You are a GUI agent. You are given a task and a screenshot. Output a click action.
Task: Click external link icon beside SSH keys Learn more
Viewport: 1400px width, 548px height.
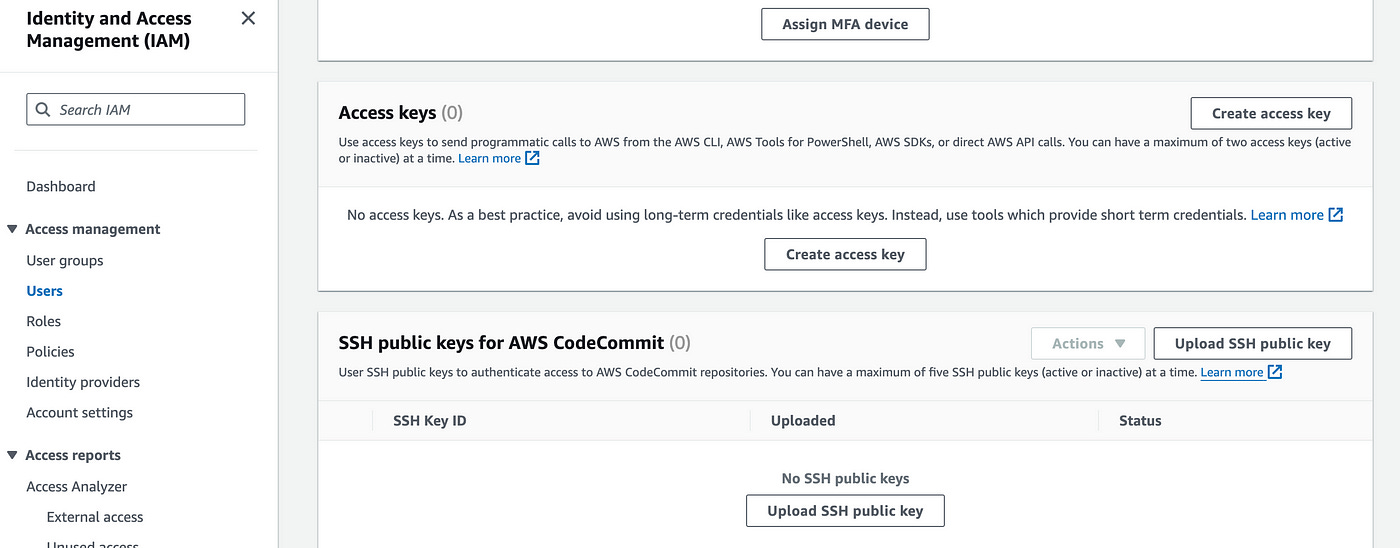[1274, 372]
